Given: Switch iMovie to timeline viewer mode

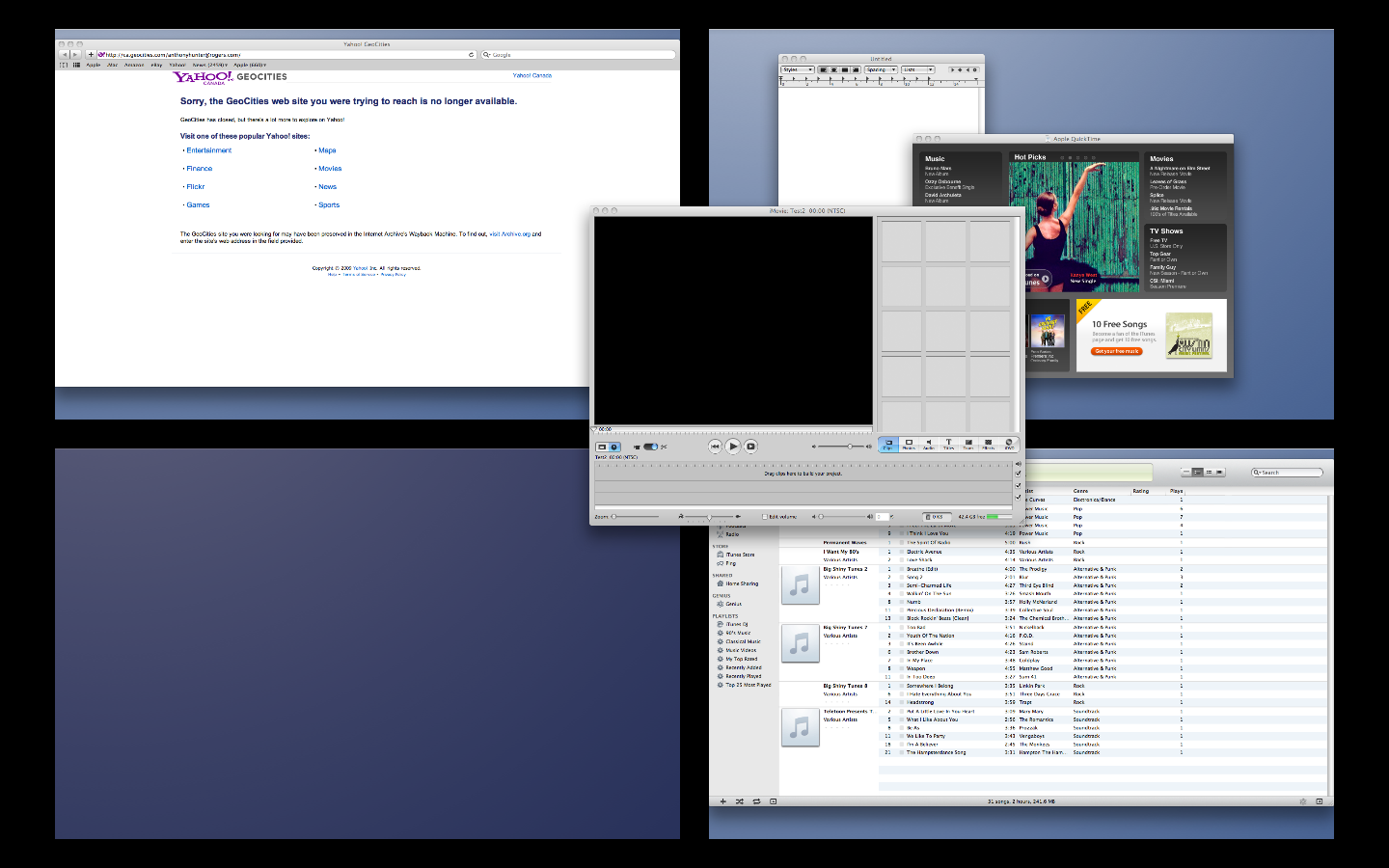Looking at the screenshot, I should pyautogui.click(x=614, y=447).
